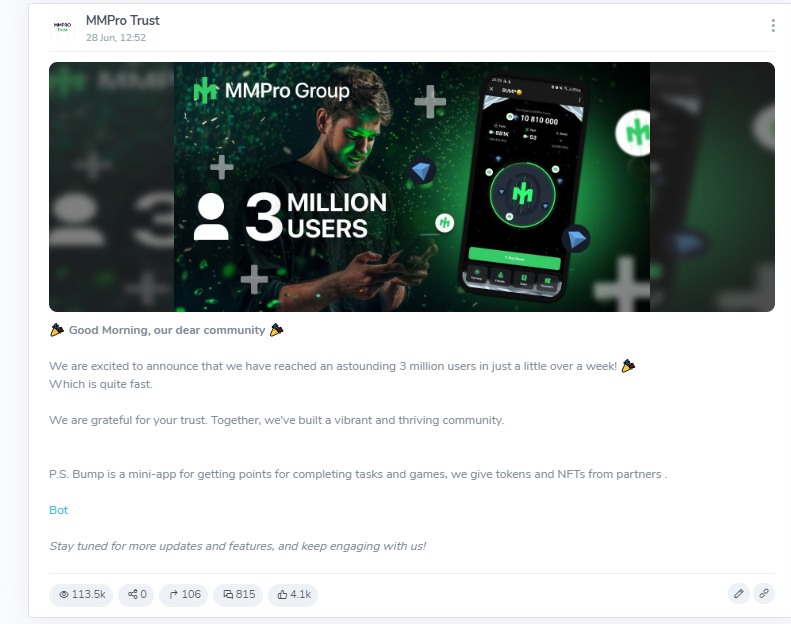Screen dimensions: 791x624
Task: Copy post link with chain icon
Action: [764, 594]
